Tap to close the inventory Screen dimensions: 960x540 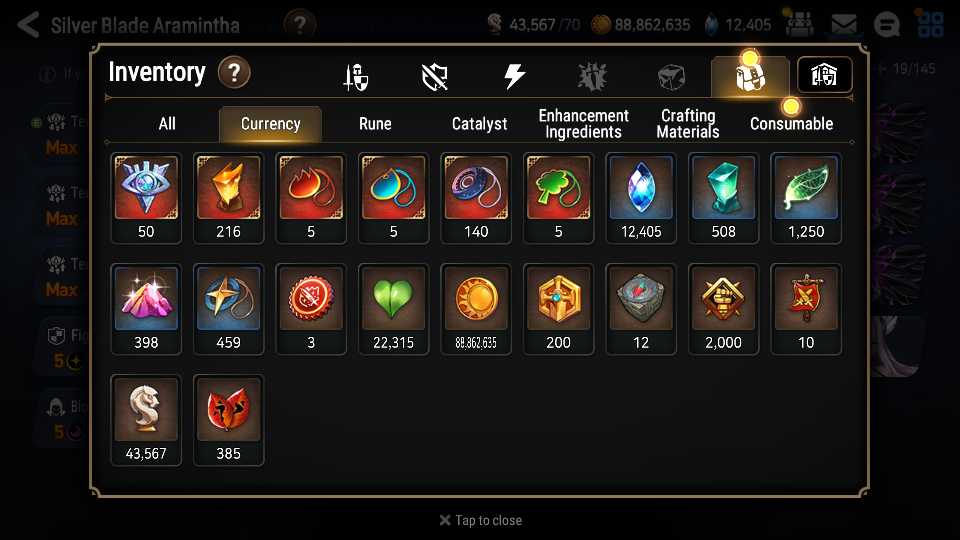click(x=481, y=520)
